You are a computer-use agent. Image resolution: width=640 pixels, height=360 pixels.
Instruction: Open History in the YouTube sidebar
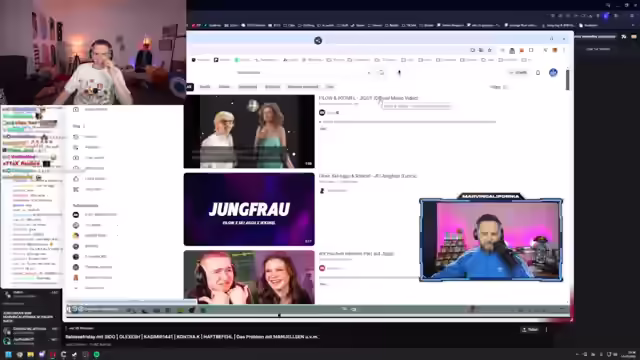pyautogui.click(x=91, y=137)
